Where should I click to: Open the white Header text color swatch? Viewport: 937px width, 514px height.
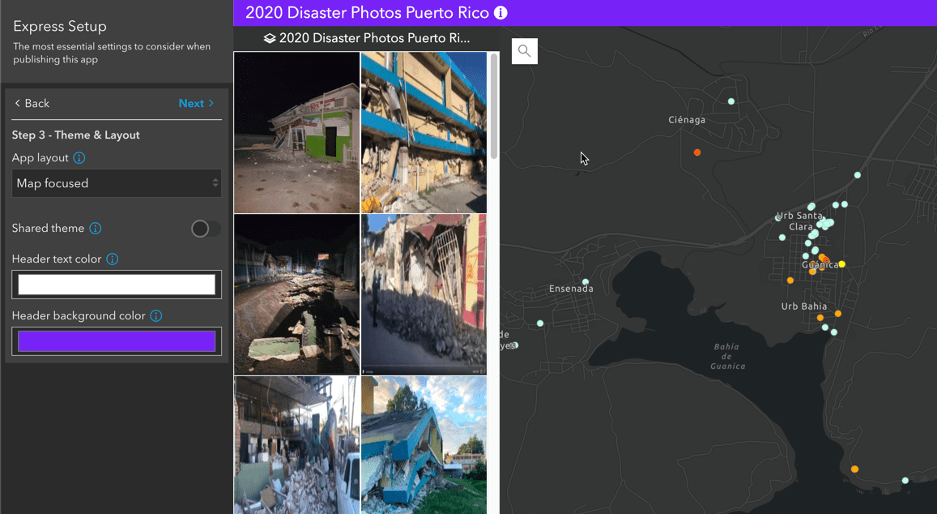point(117,284)
